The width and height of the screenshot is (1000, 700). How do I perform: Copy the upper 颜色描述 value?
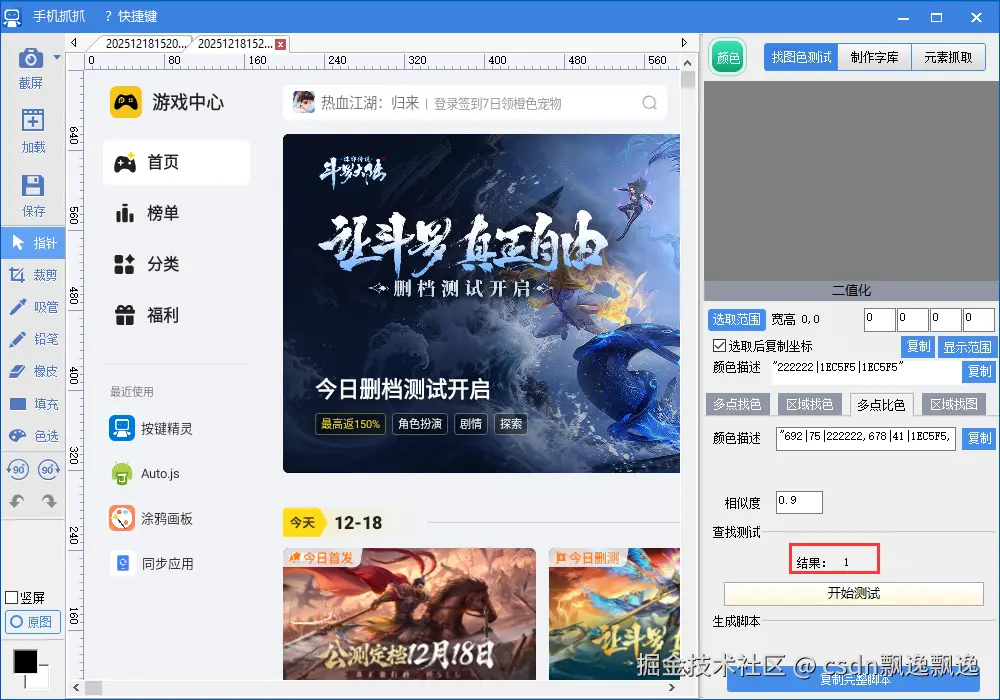979,371
